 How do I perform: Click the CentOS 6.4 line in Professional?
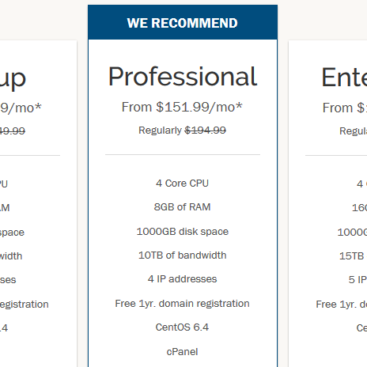coord(182,327)
